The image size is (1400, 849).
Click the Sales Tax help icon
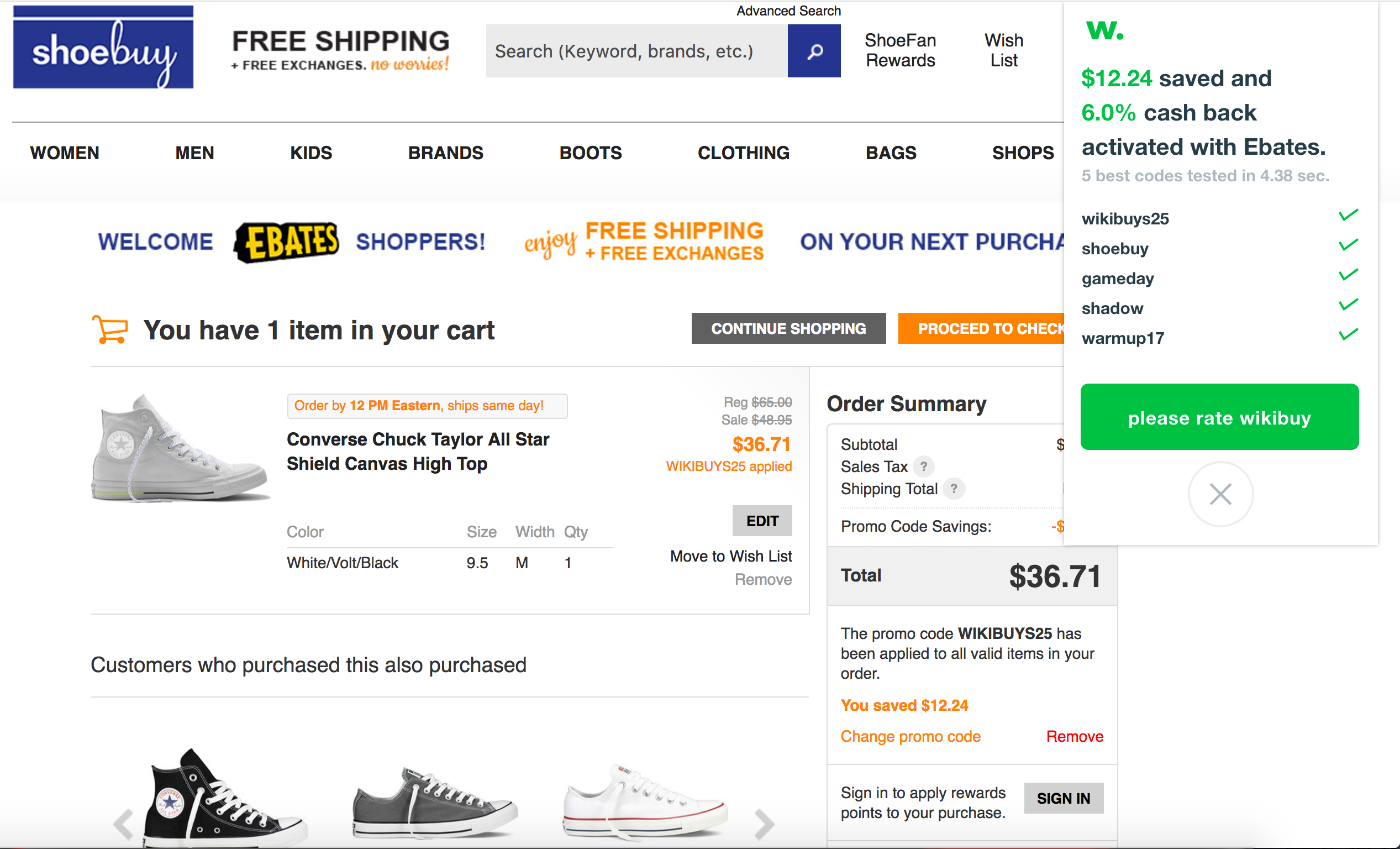(x=924, y=467)
